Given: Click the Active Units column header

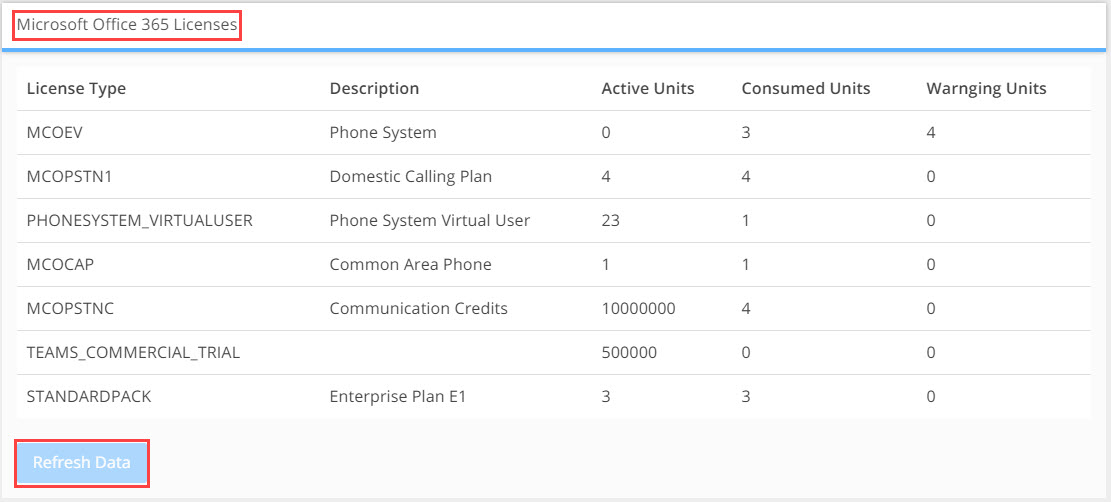Looking at the screenshot, I should tap(648, 89).
